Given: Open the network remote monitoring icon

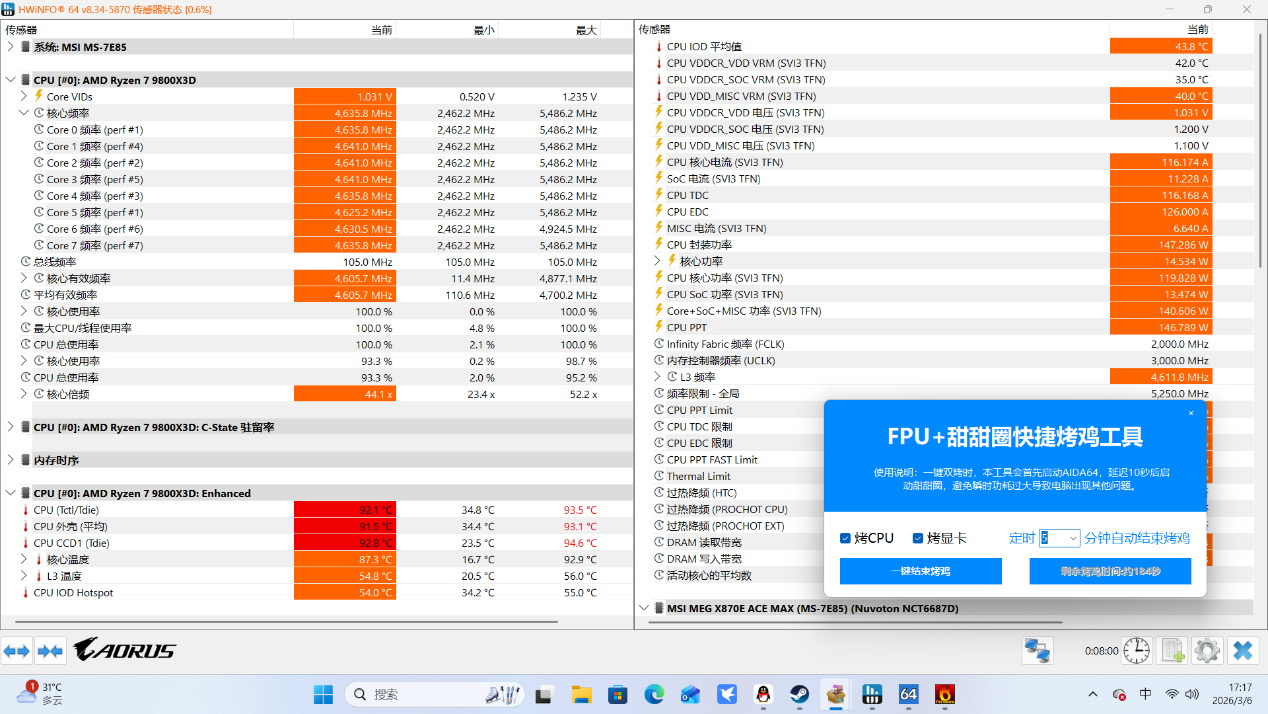Looking at the screenshot, I should point(1037,651).
